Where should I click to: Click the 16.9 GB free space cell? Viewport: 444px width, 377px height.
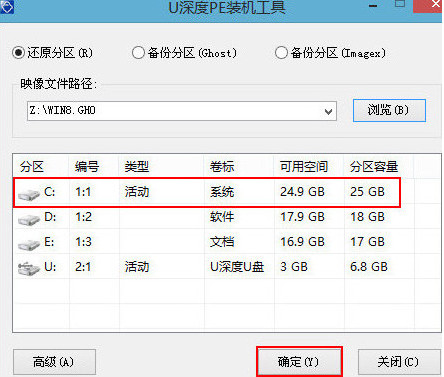point(302,242)
